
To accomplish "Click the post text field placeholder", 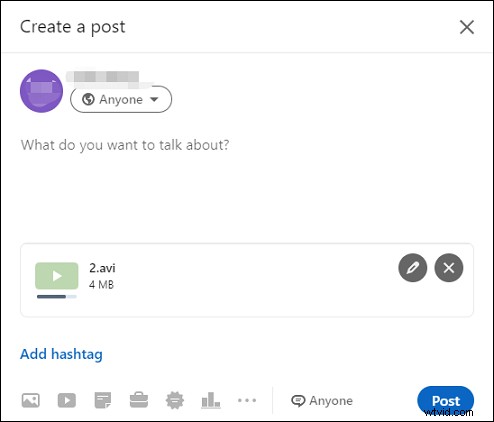I will point(125,145).
